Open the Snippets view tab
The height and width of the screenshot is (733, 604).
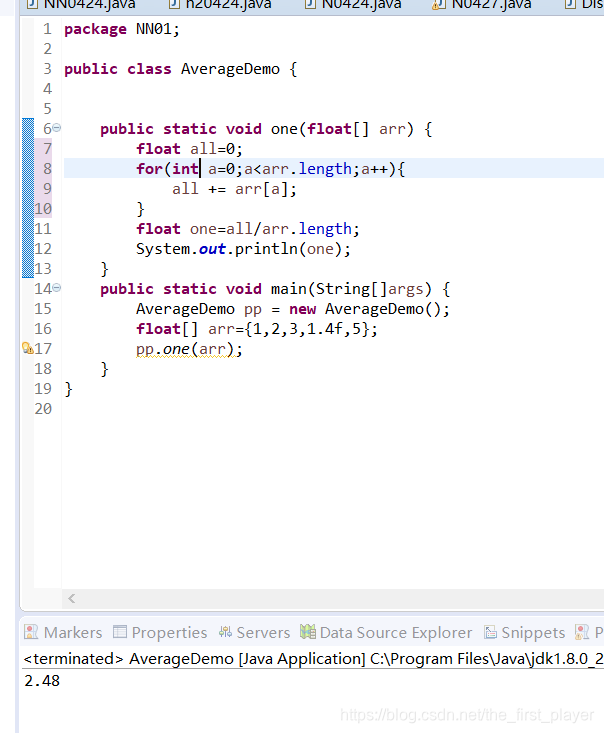pyautogui.click(x=525, y=632)
